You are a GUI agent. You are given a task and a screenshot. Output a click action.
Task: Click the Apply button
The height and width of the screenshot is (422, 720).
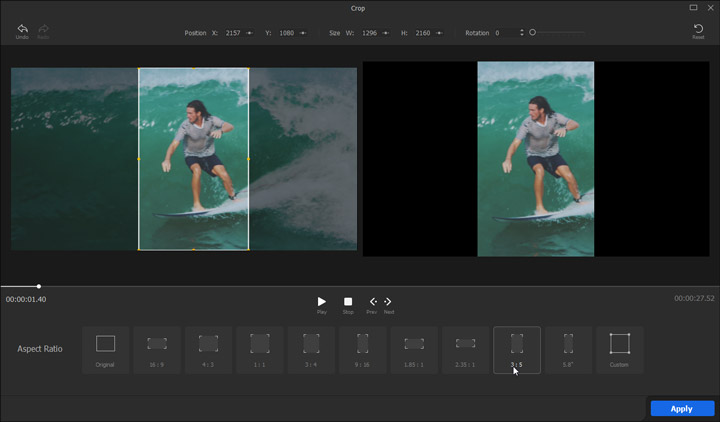coord(682,409)
